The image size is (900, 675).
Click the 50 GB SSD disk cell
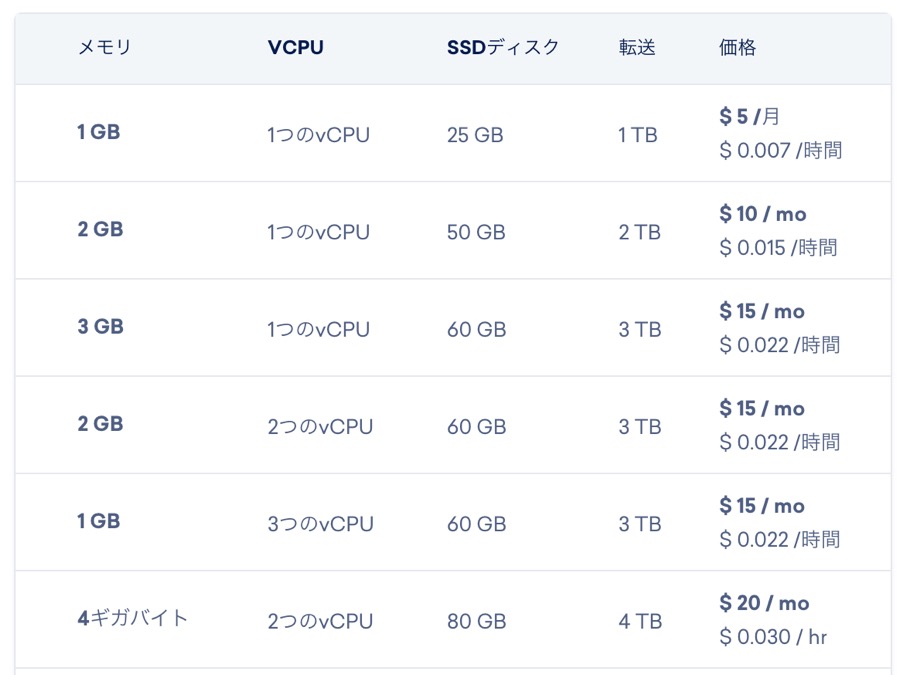[476, 232]
